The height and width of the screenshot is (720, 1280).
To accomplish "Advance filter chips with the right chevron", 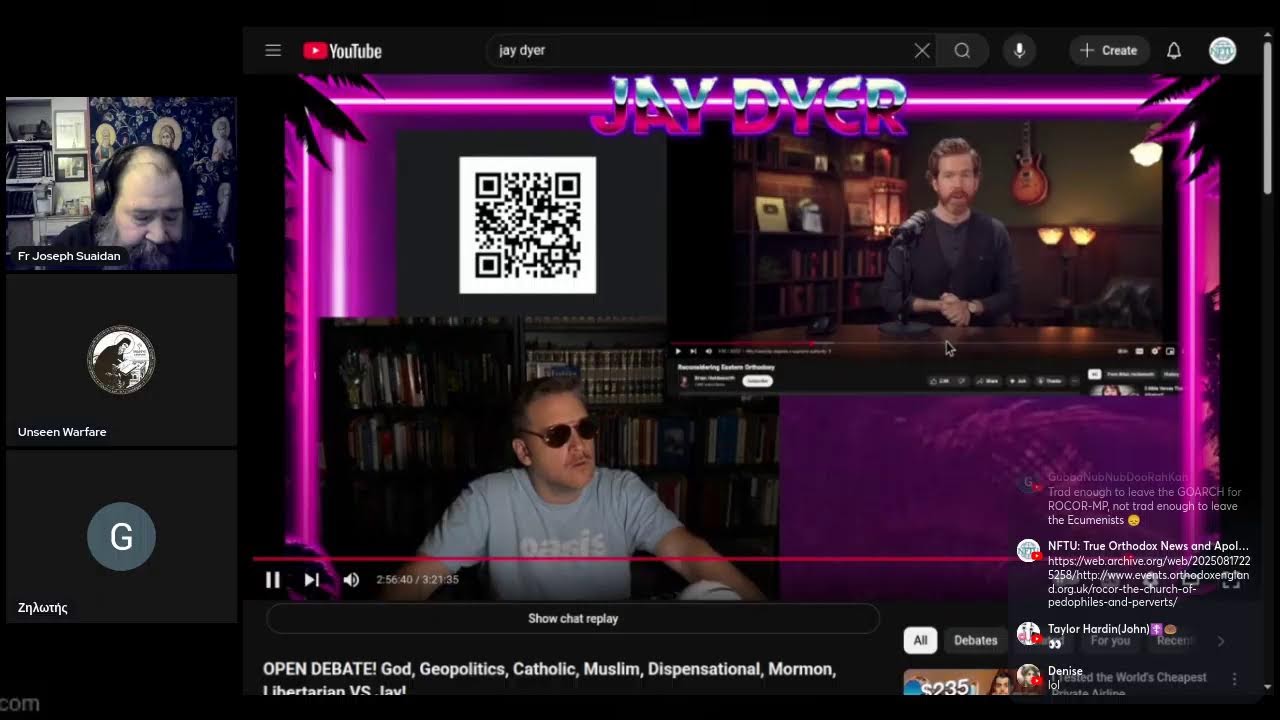I will (1221, 641).
